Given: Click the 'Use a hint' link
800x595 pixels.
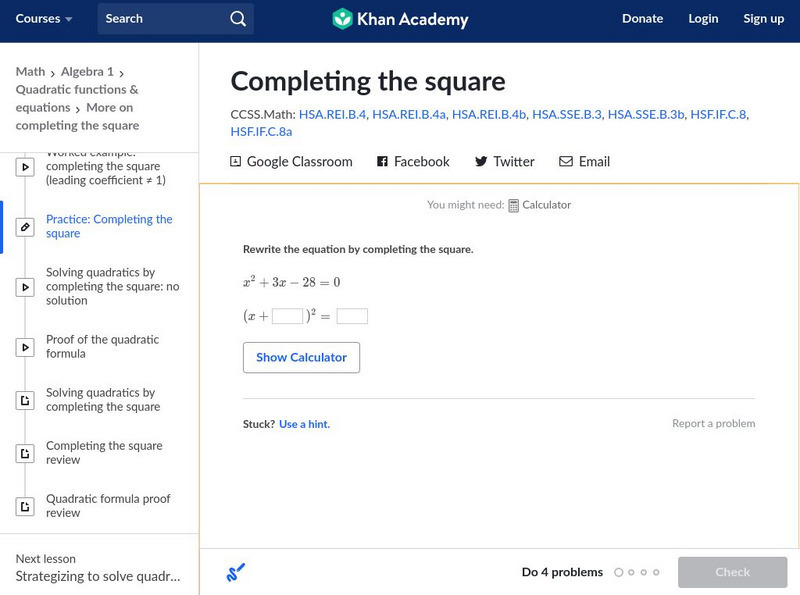Looking at the screenshot, I should pos(304,424).
